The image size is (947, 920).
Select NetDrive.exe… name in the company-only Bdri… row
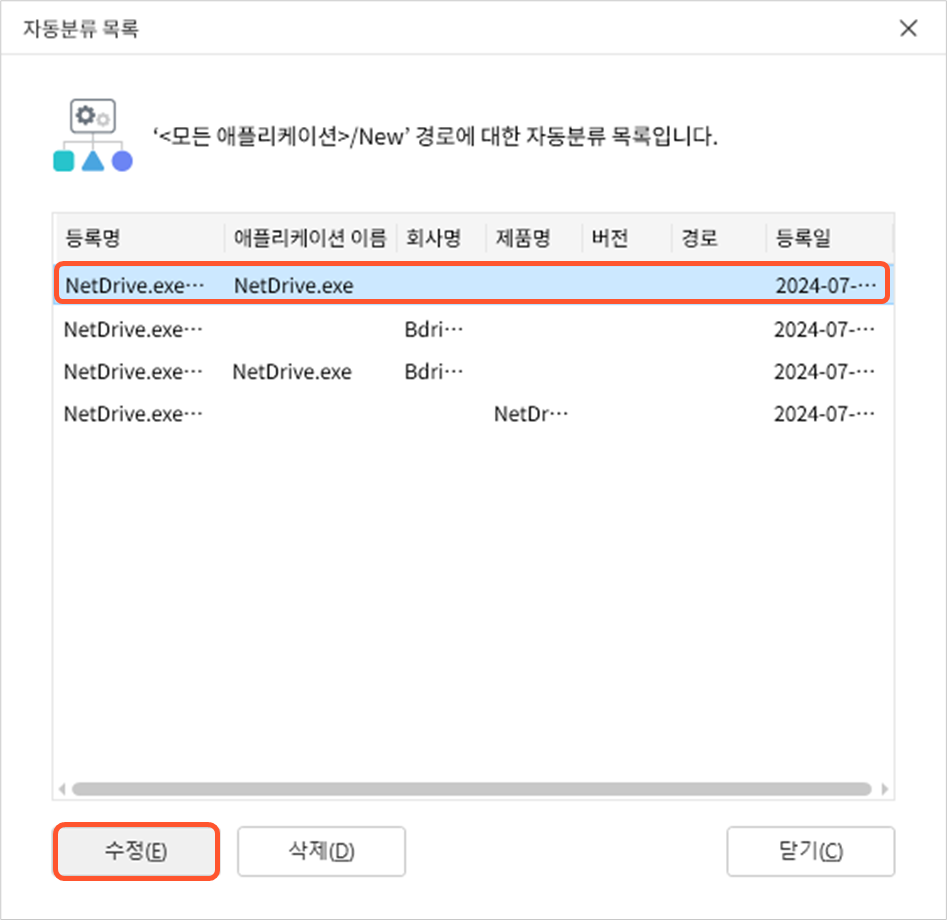(x=133, y=330)
